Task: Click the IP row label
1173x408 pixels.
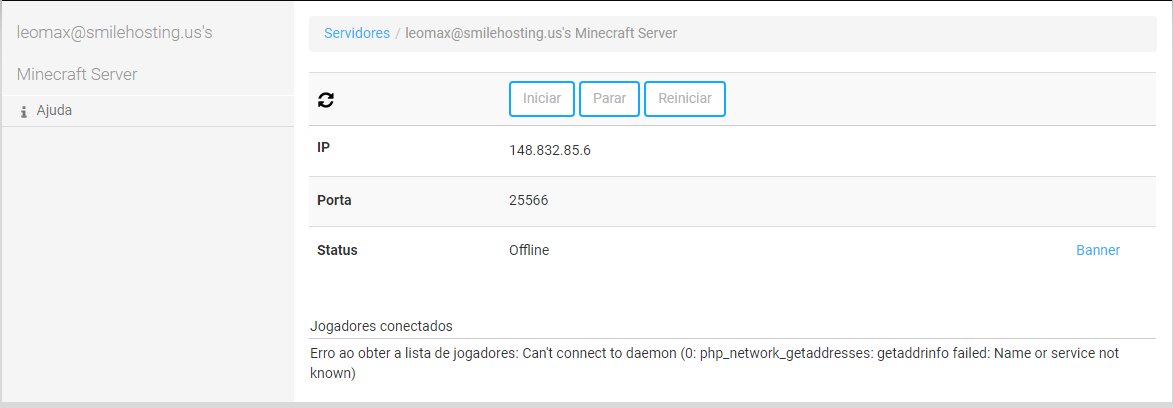Action: (323, 147)
